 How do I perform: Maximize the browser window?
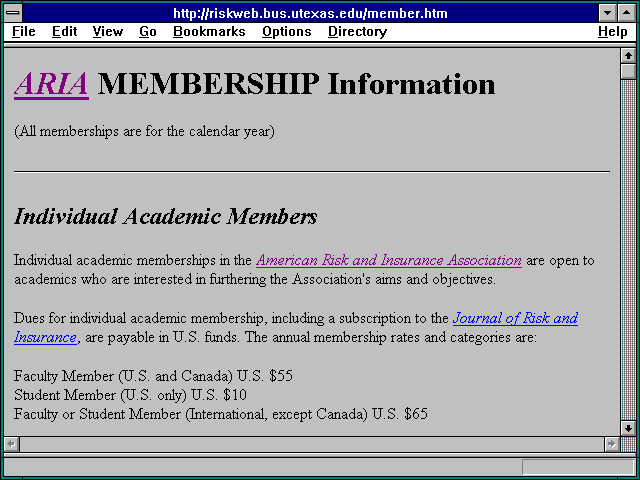click(x=627, y=13)
